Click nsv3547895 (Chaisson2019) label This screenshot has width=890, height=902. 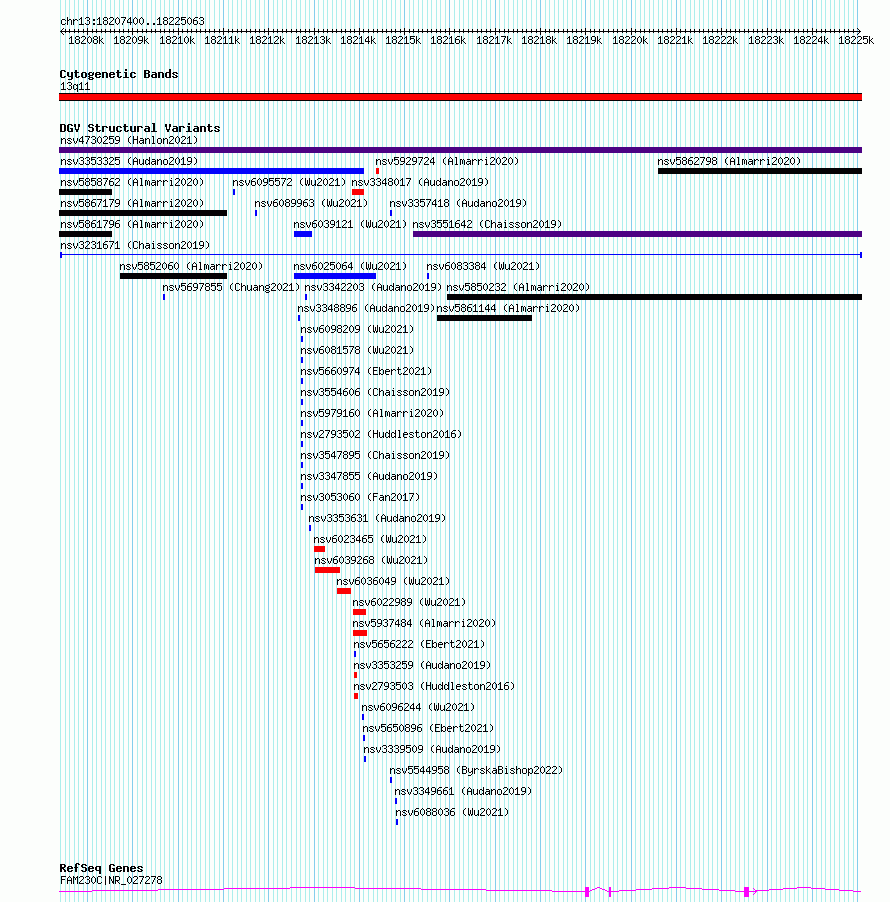[376, 456]
